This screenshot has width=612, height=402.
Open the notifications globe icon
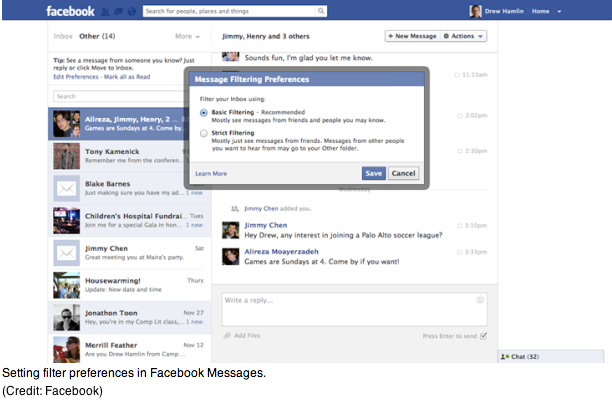tap(132, 11)
